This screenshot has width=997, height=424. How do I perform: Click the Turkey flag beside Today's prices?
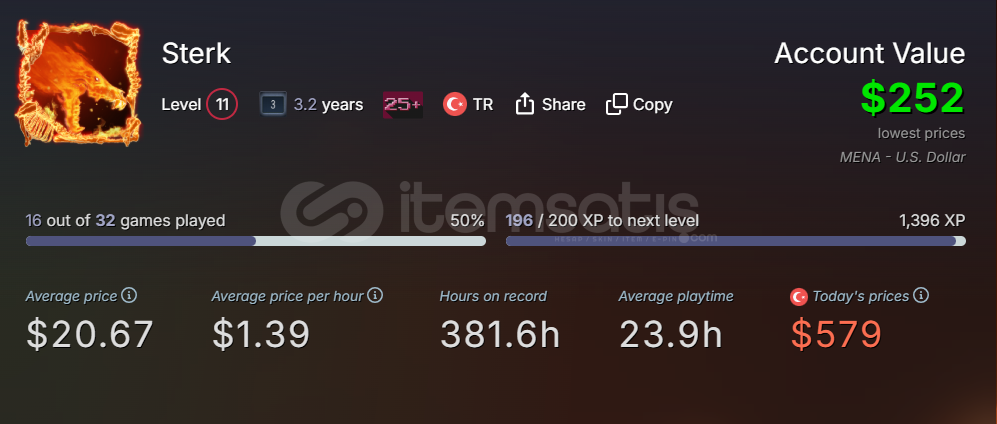pos(799,297)
